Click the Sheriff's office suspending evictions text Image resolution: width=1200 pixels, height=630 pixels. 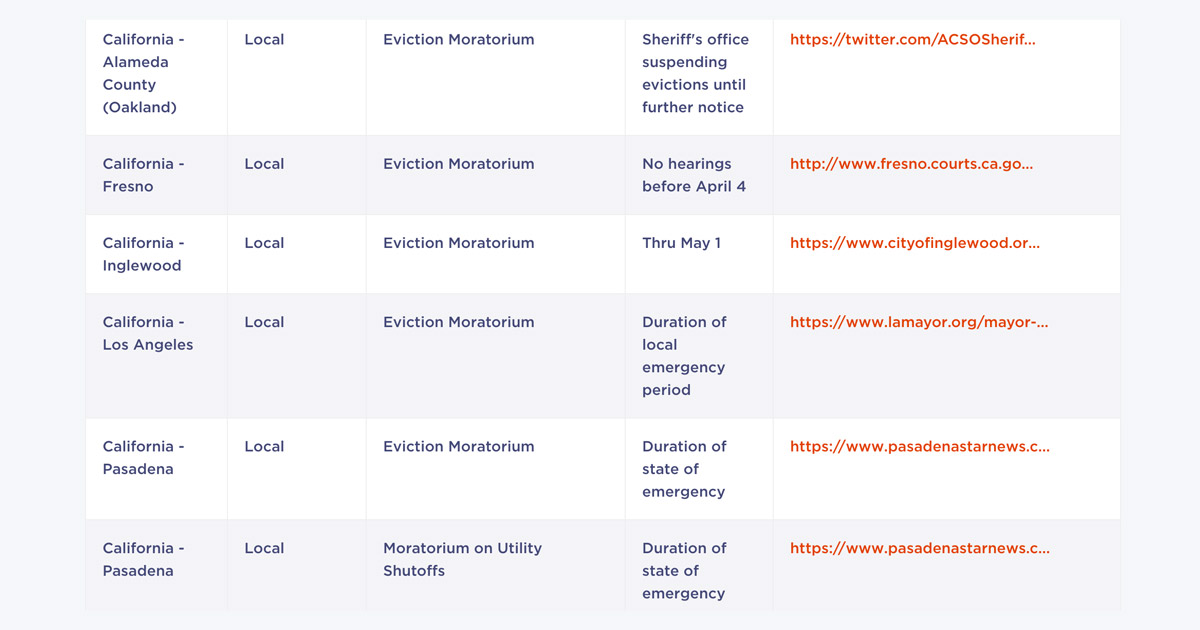695,73
